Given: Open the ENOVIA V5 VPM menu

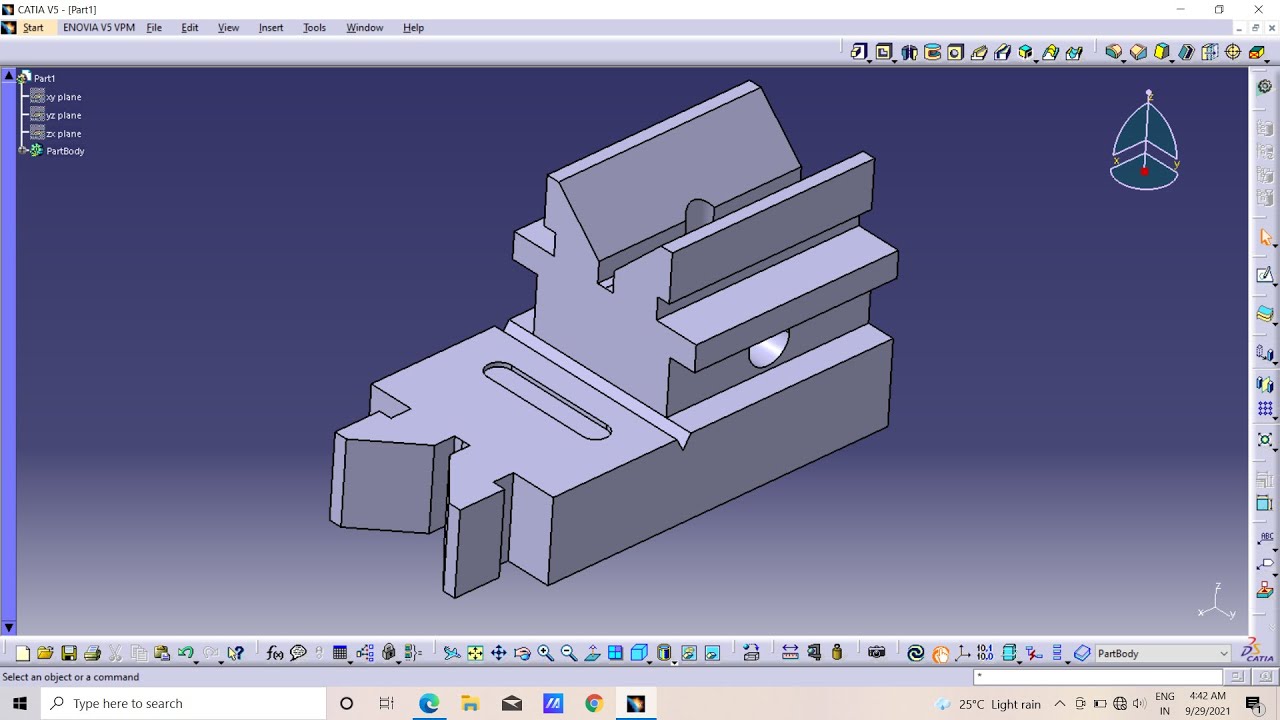Looking at the screenshot, I should pos(99,27).
